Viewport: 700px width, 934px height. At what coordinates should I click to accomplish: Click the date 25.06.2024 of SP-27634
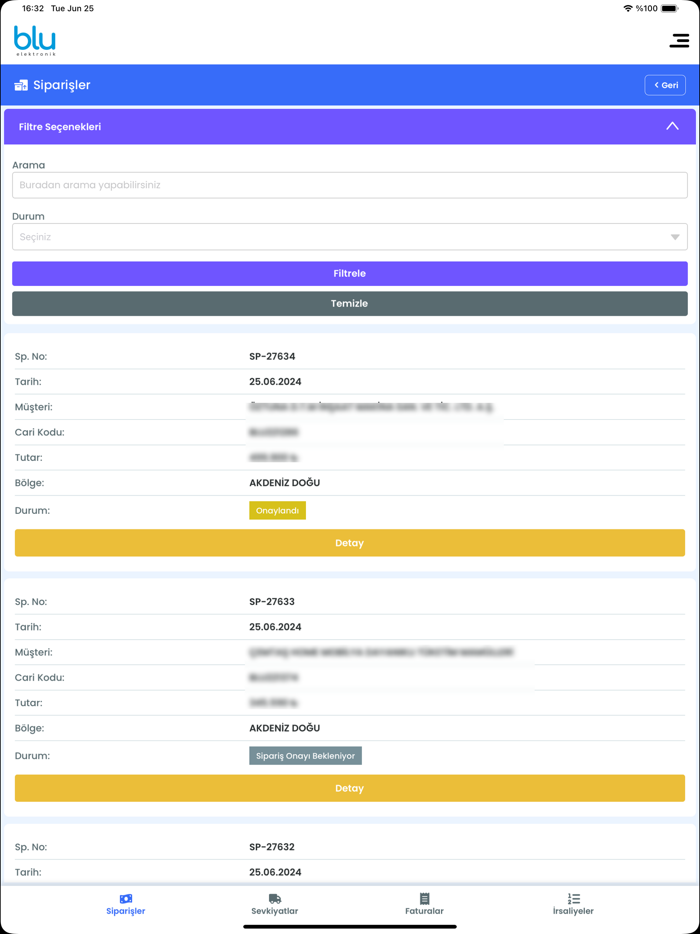click(275, 382)
